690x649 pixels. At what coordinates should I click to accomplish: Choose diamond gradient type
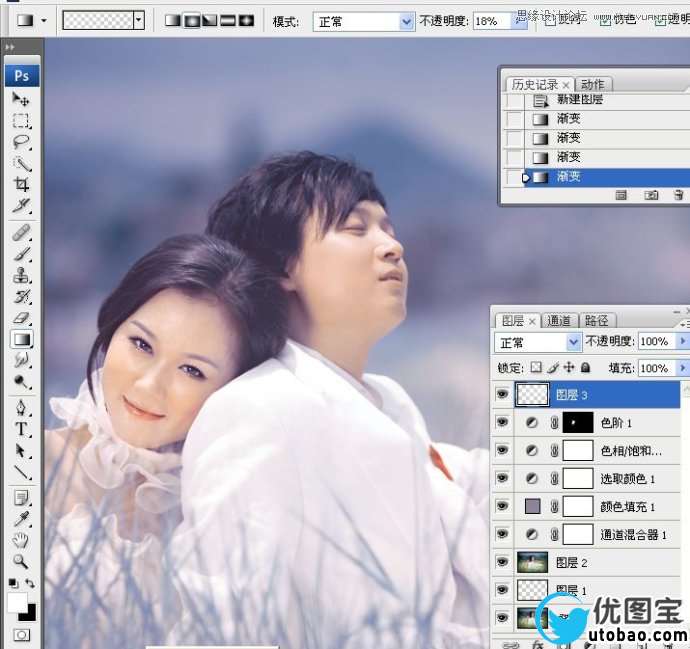[246, 20]
